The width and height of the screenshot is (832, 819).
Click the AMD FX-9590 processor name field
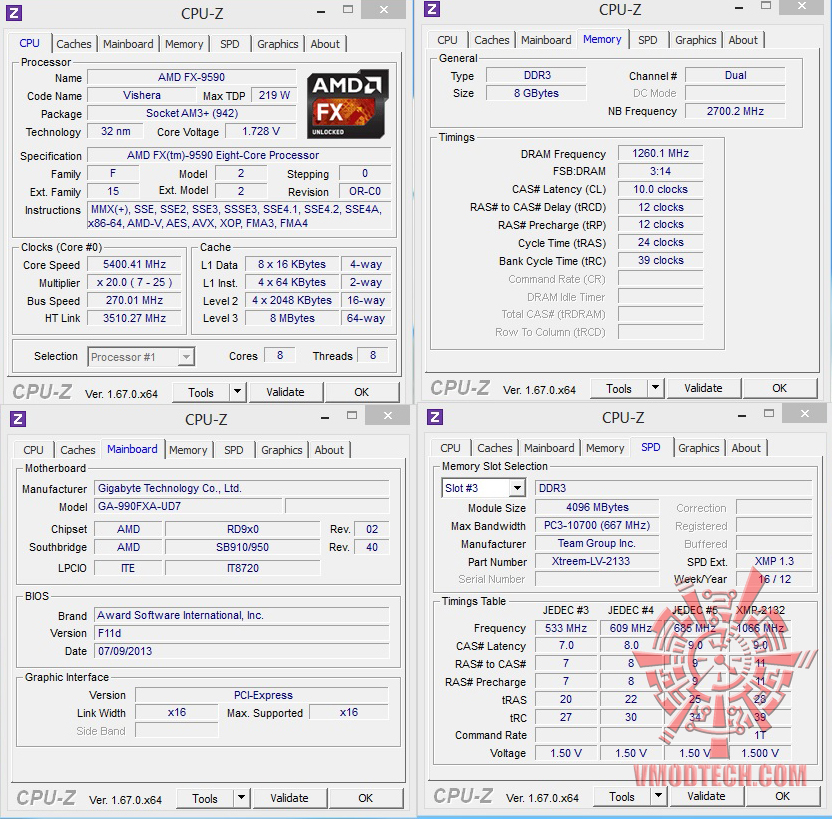[x=192, y=77]
